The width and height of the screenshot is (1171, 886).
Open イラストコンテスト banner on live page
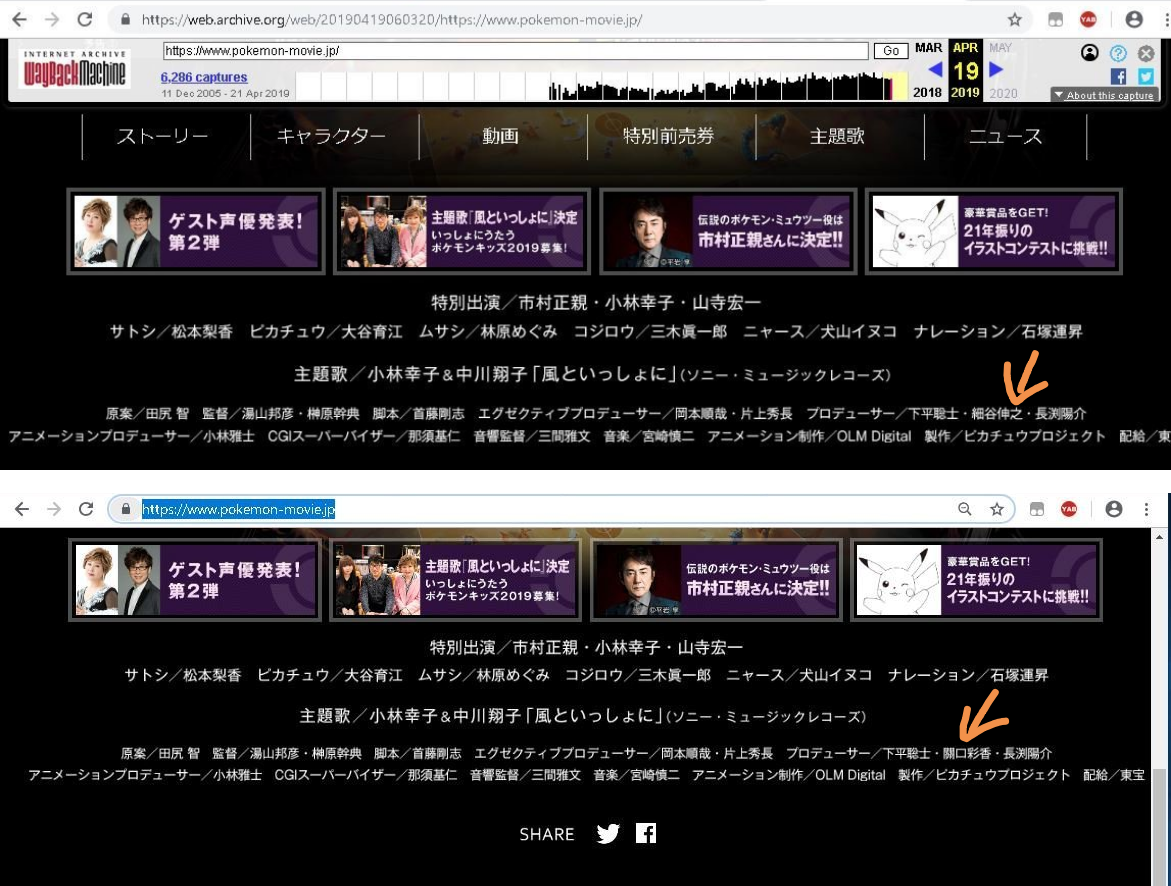click(x=977, y=580)
